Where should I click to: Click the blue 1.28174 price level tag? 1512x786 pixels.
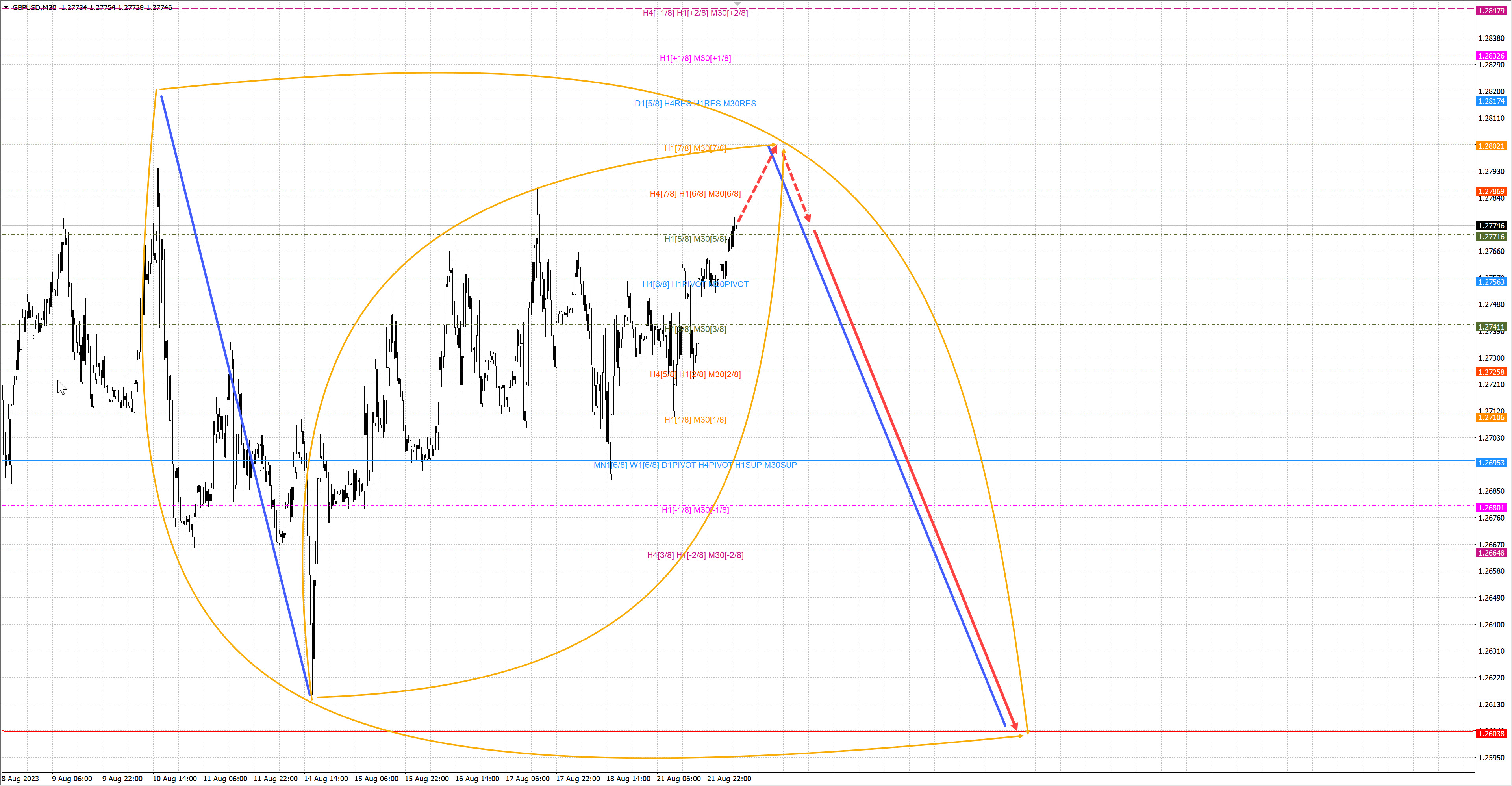(x=1491, y=101)
